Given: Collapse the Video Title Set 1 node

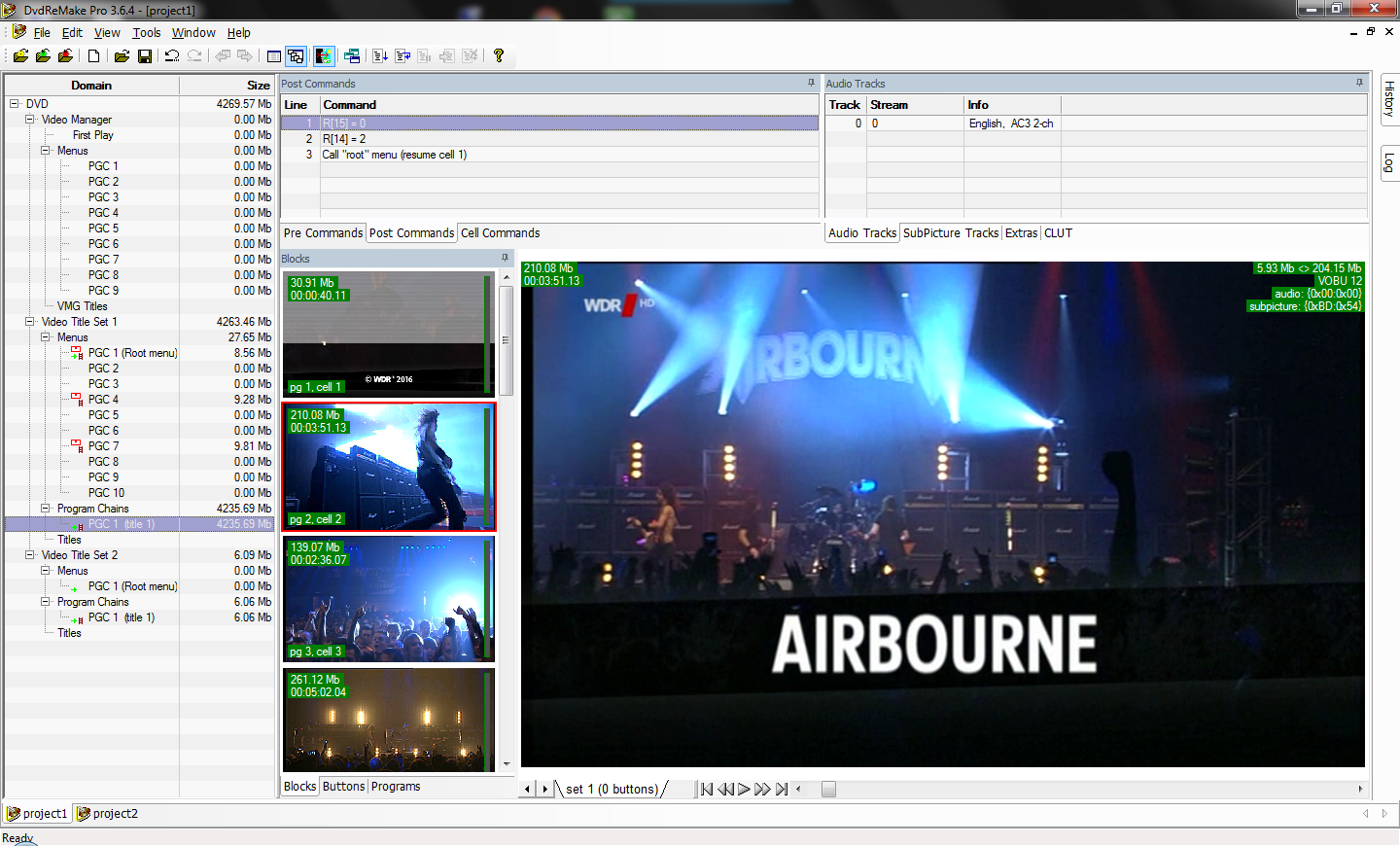Looking at the screenshot, I should click(30, 322).
